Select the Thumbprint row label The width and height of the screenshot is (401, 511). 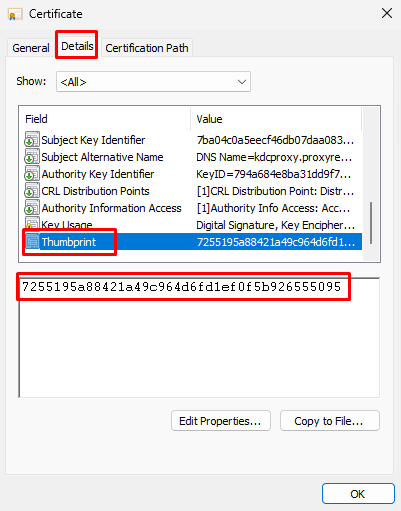tap(69, 242)
